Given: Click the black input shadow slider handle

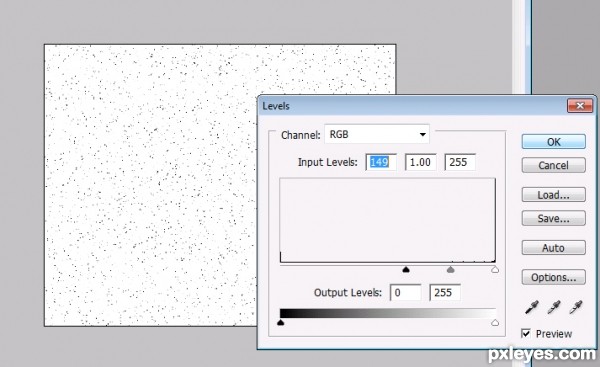Looking at the screenshot, I should click(406, 270).
